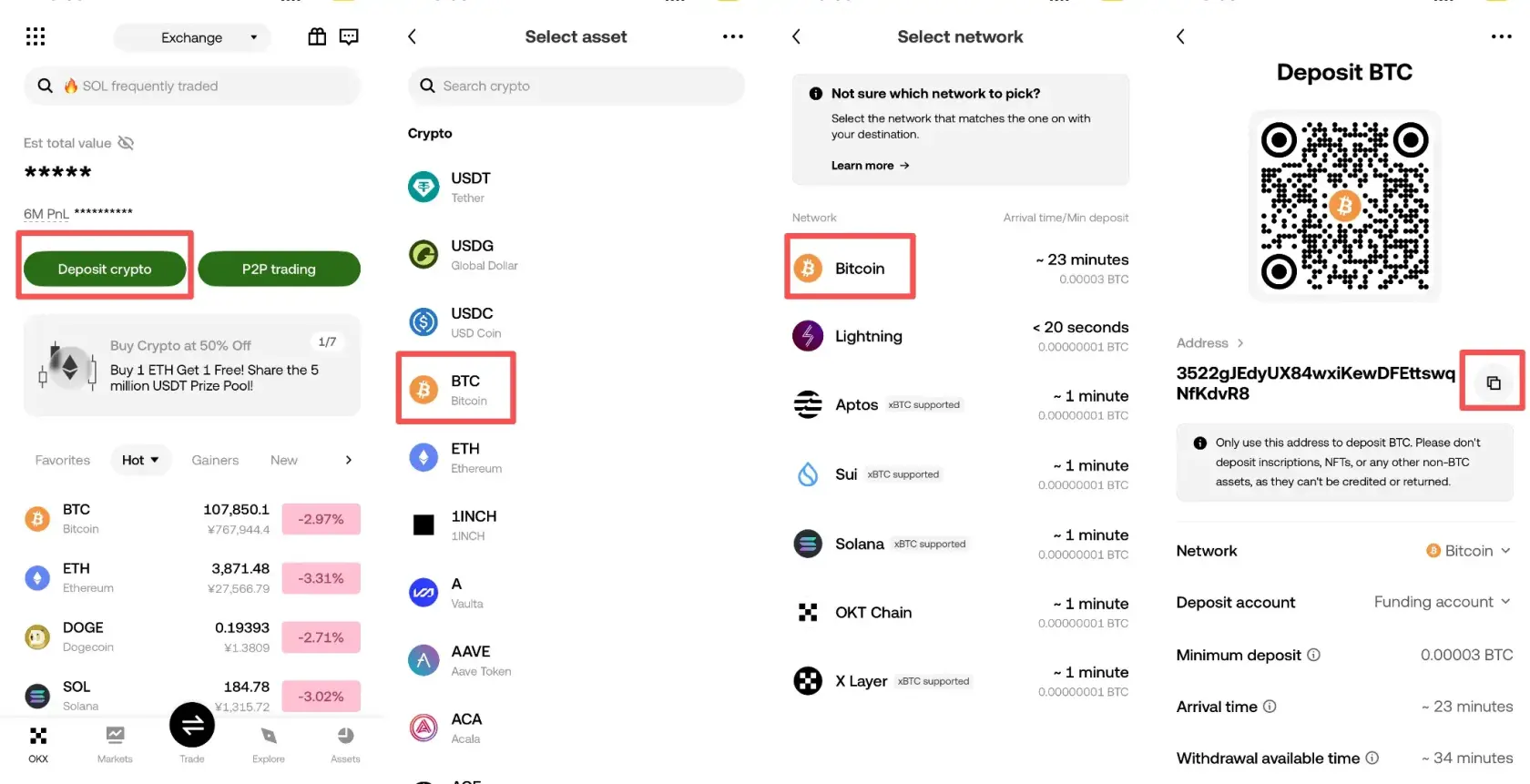Switch to the Favorites tab

coord(63,460)
